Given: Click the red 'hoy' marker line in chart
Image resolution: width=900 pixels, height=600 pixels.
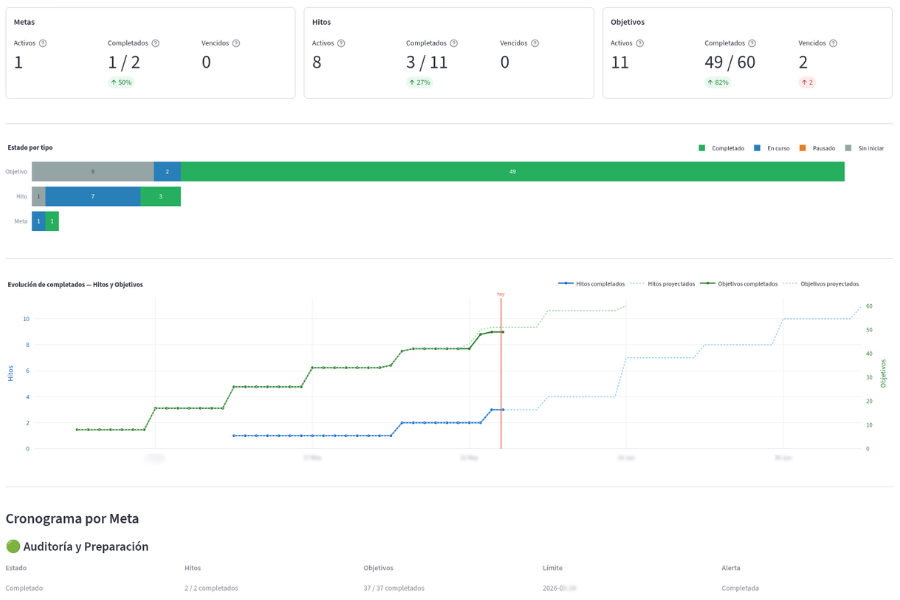Looking at the screenshot, I should pos(501,373).
